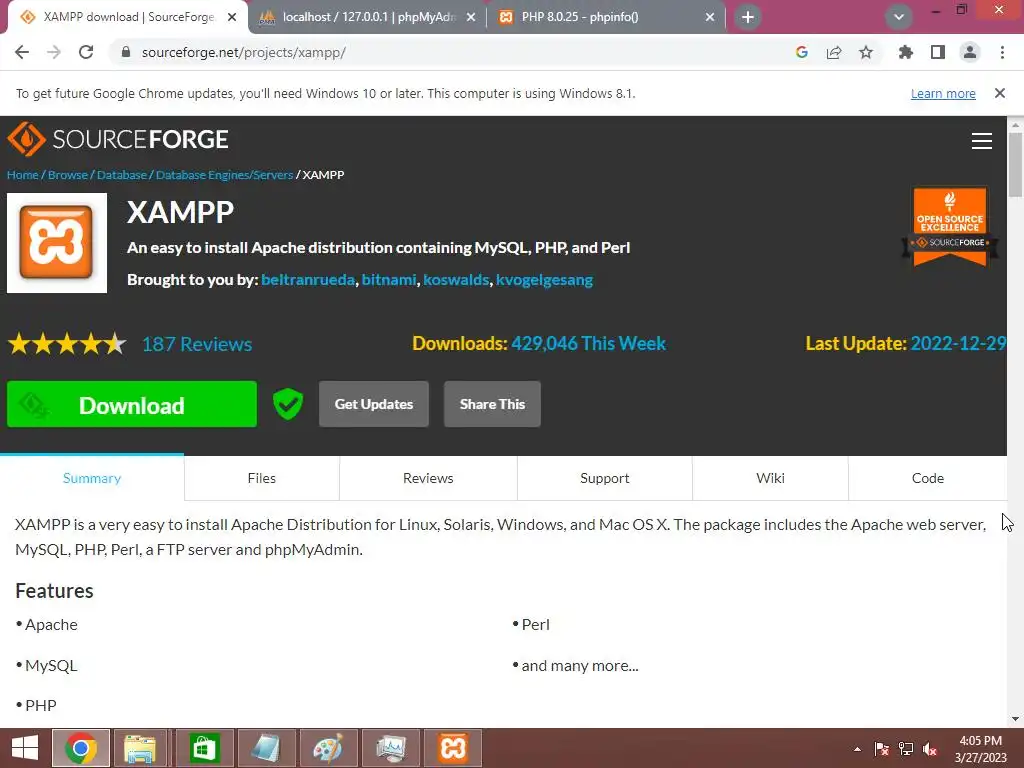Go to Database in the breadcrumb
1024x768 pixels.
(x=122, y=175)
